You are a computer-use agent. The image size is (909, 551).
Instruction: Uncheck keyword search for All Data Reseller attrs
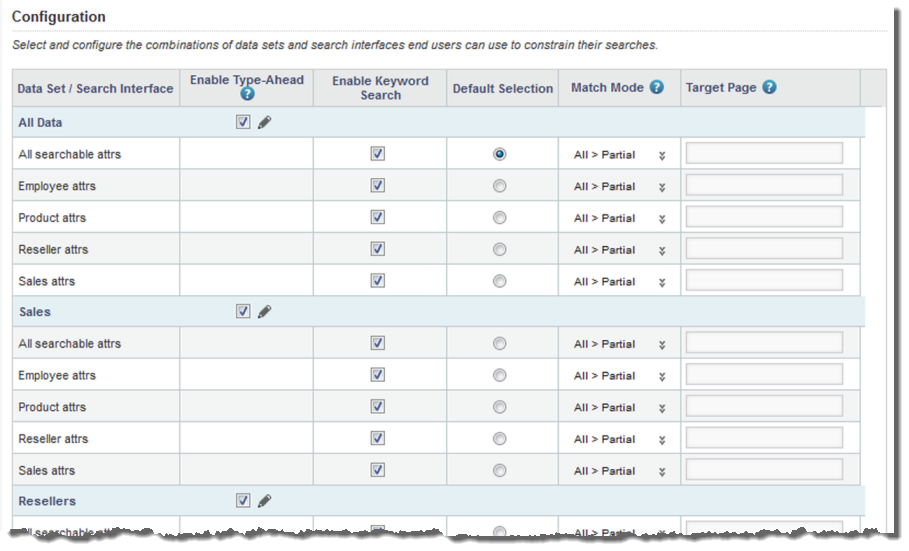(377, 249)
